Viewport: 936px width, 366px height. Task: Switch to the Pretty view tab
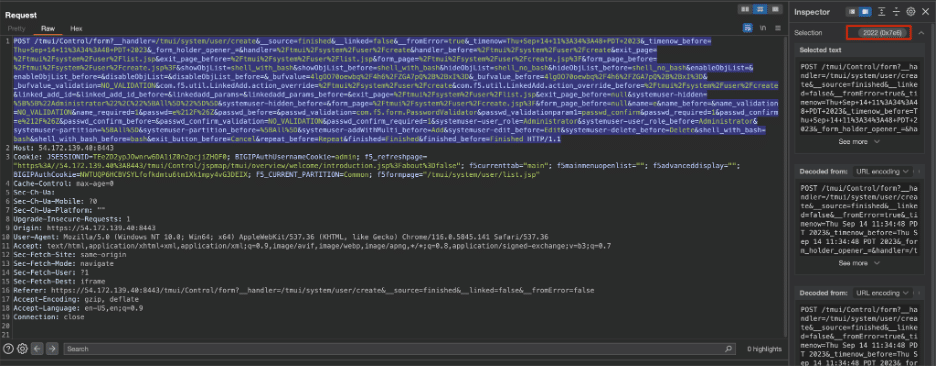point(16,29)
